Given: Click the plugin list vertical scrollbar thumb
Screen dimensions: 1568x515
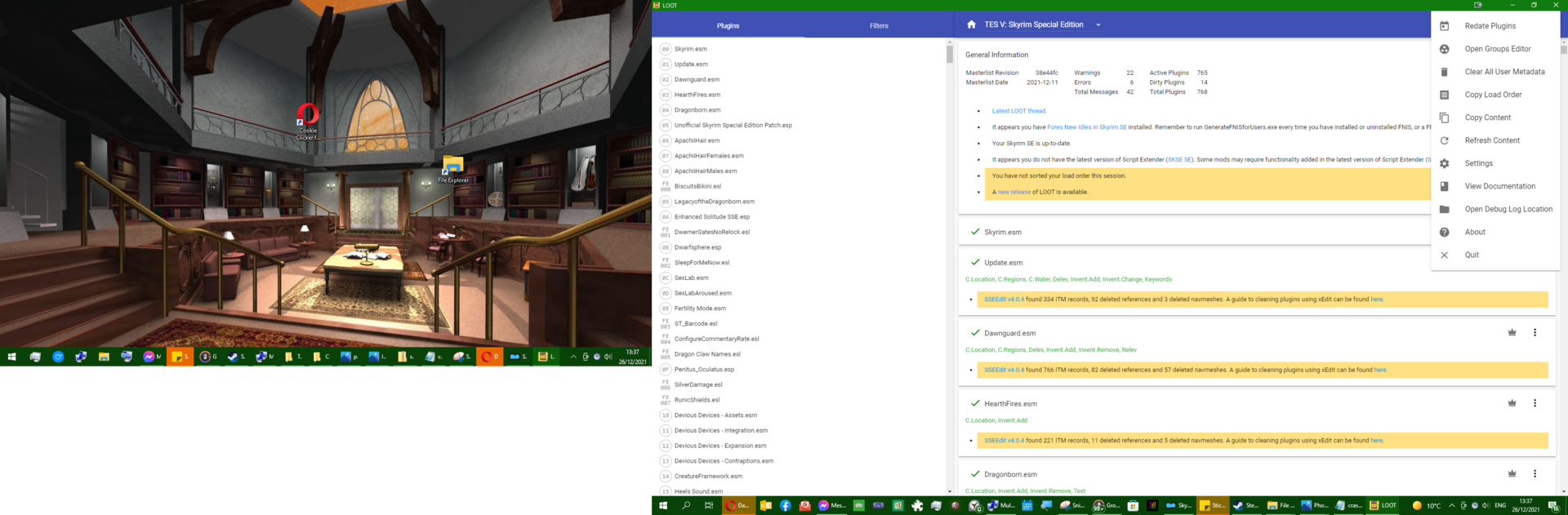Looking at the screenshot, I should [950, 54].
